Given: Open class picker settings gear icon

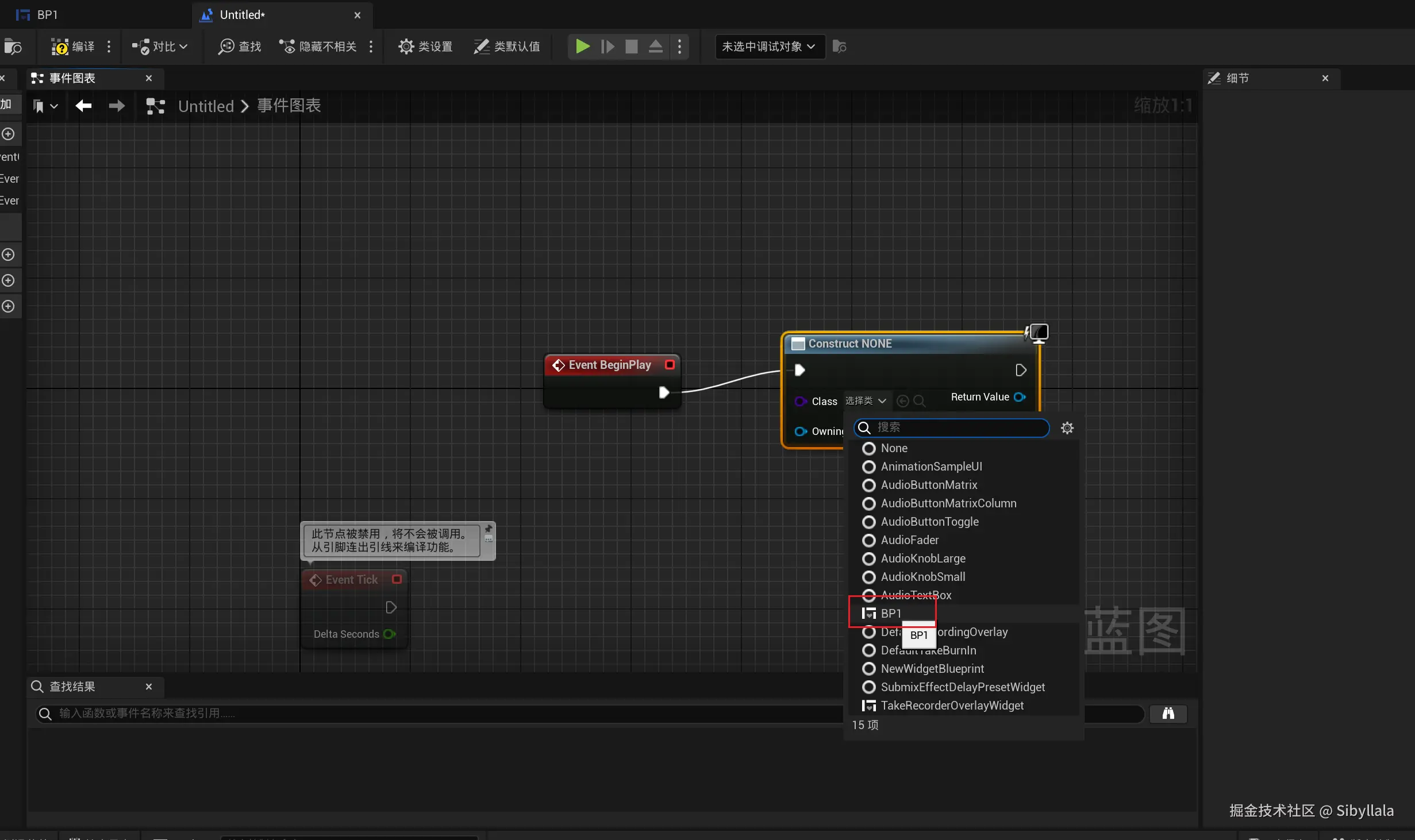Looking at the screenshot, I should tap(1067, 427).
